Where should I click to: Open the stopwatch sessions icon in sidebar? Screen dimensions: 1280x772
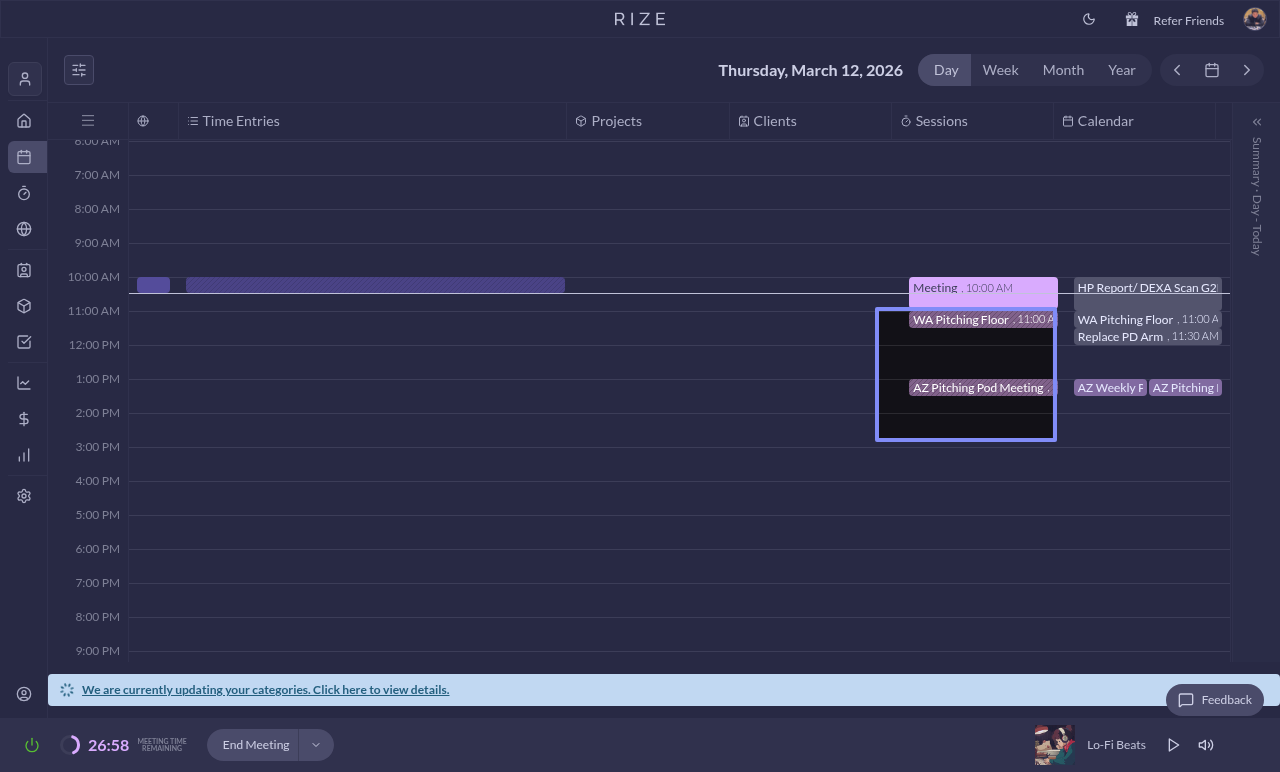click(24, 193)
